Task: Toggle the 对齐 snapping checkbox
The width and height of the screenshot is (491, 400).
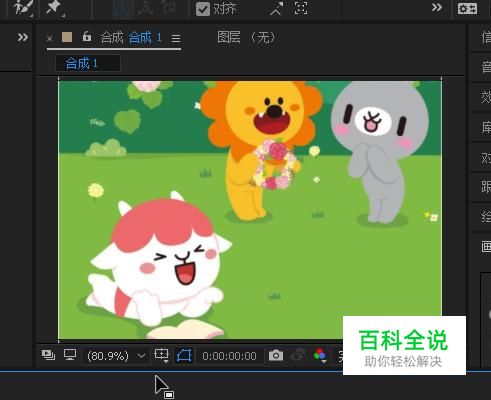Action: tap(202, 9)
